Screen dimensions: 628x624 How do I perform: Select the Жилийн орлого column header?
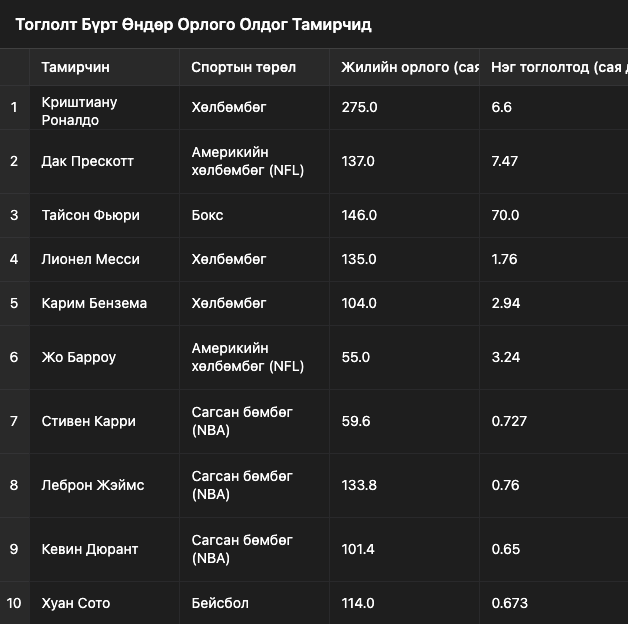[405, 67]
